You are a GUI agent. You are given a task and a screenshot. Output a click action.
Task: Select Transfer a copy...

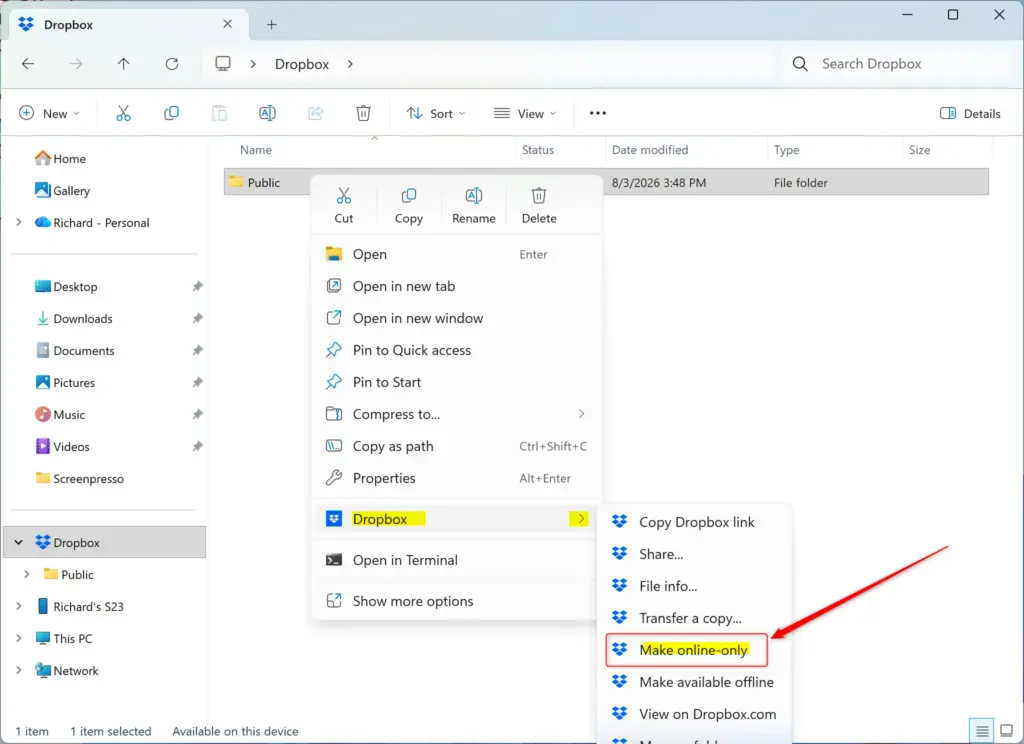694,618
